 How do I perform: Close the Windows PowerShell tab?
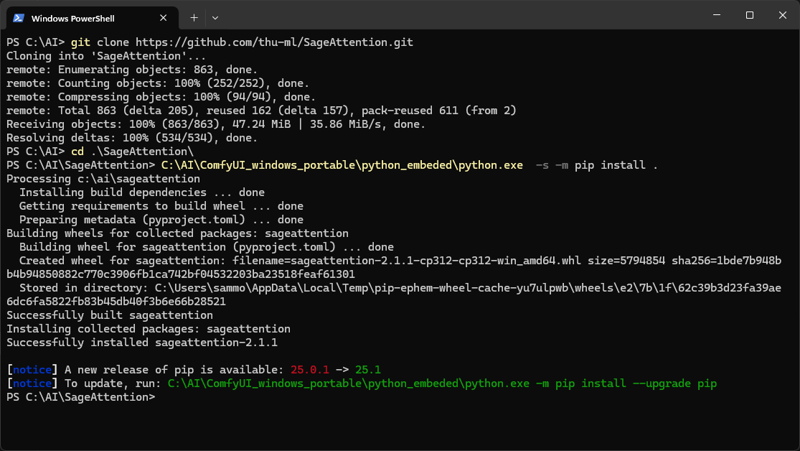163,18
